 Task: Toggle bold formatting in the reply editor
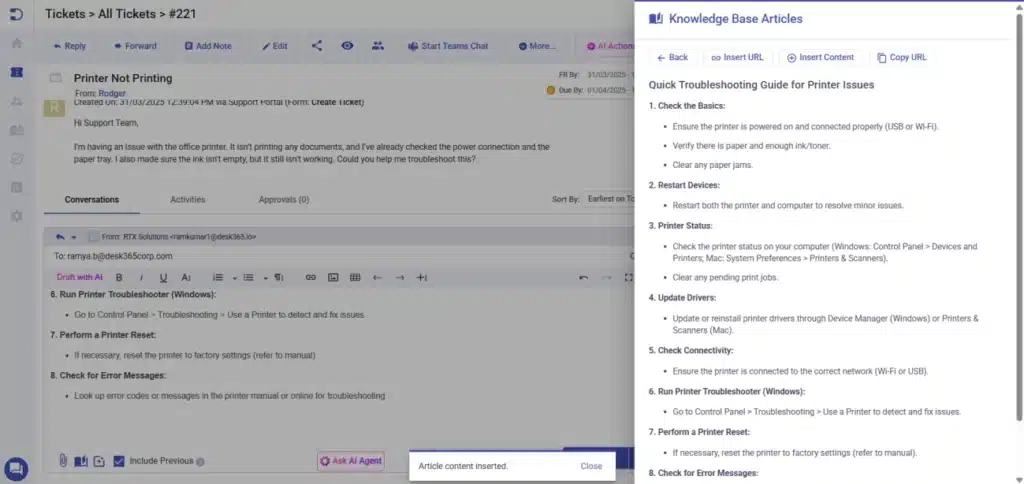[x=119, y=277]
